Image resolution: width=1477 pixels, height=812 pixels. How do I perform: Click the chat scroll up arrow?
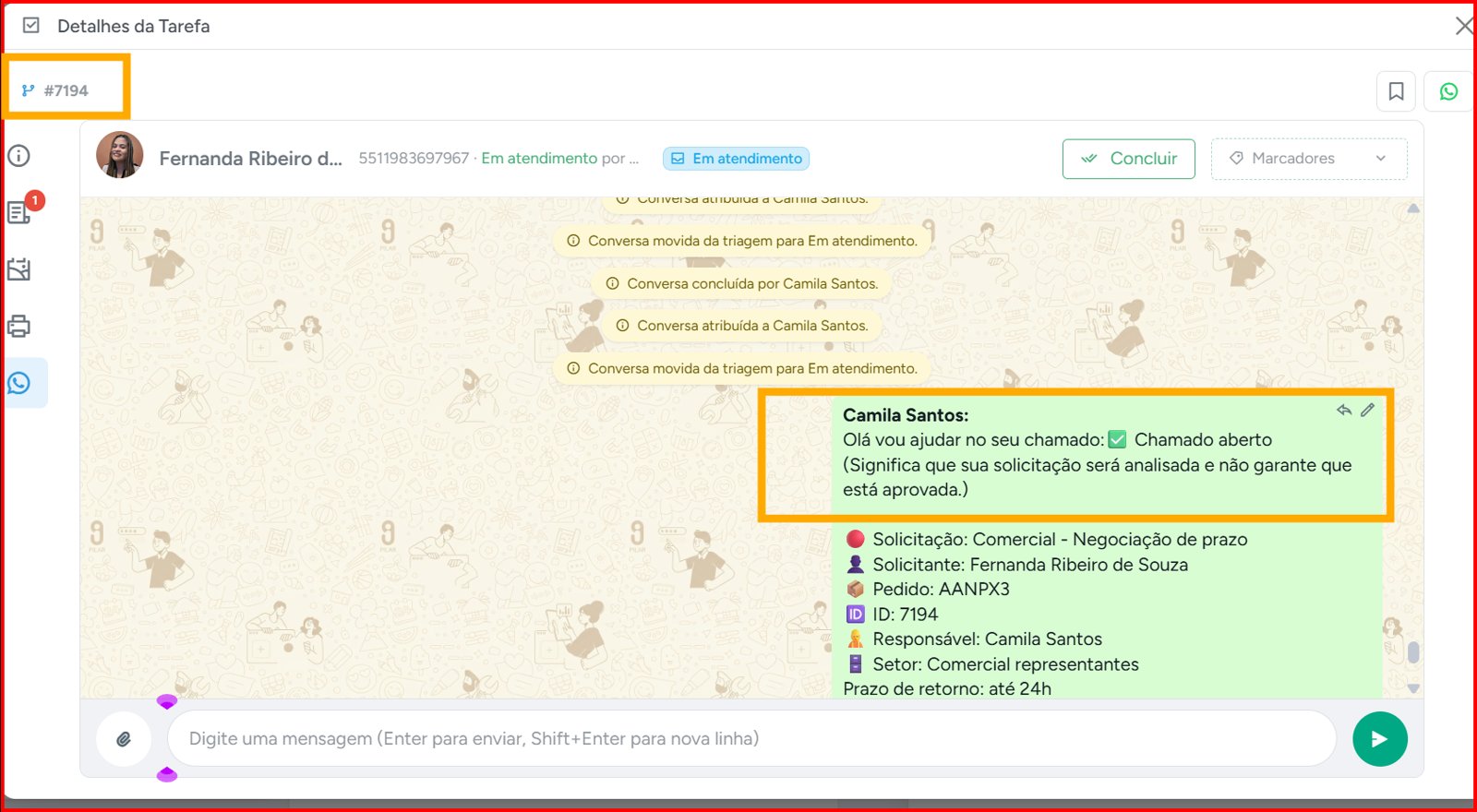tap(1412, 209)
